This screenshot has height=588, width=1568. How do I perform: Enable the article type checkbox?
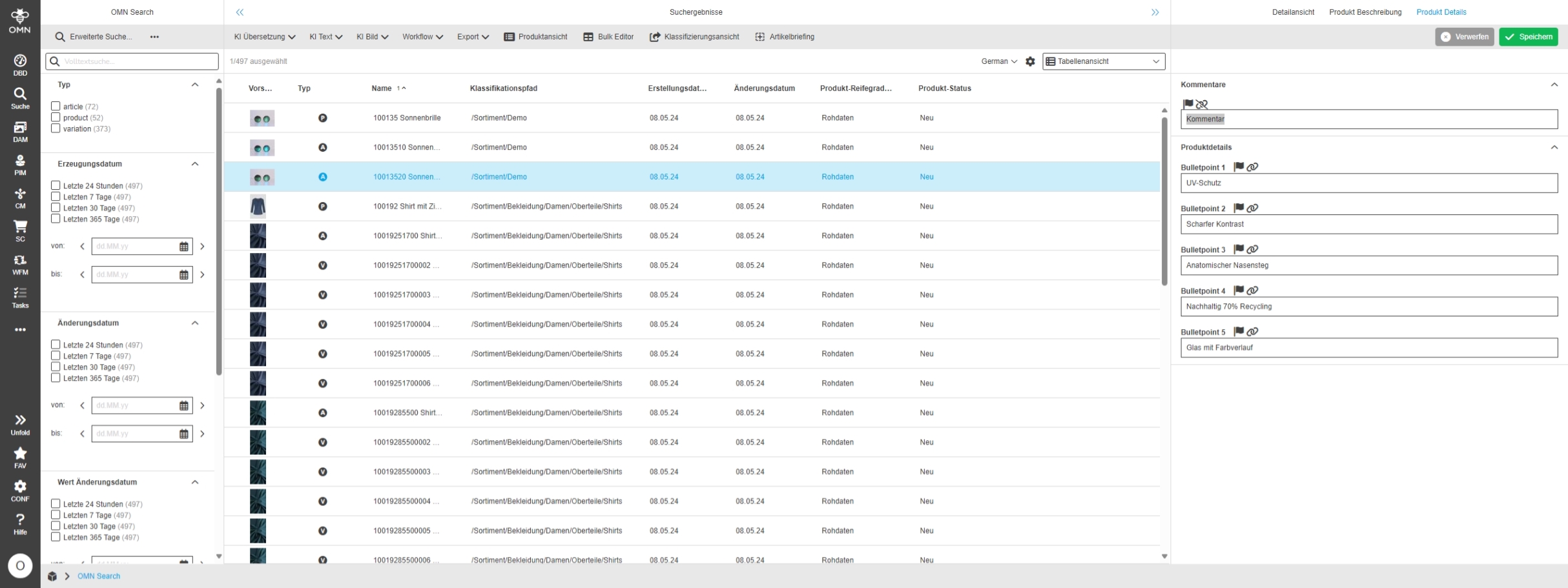click(x=56, y=106)
